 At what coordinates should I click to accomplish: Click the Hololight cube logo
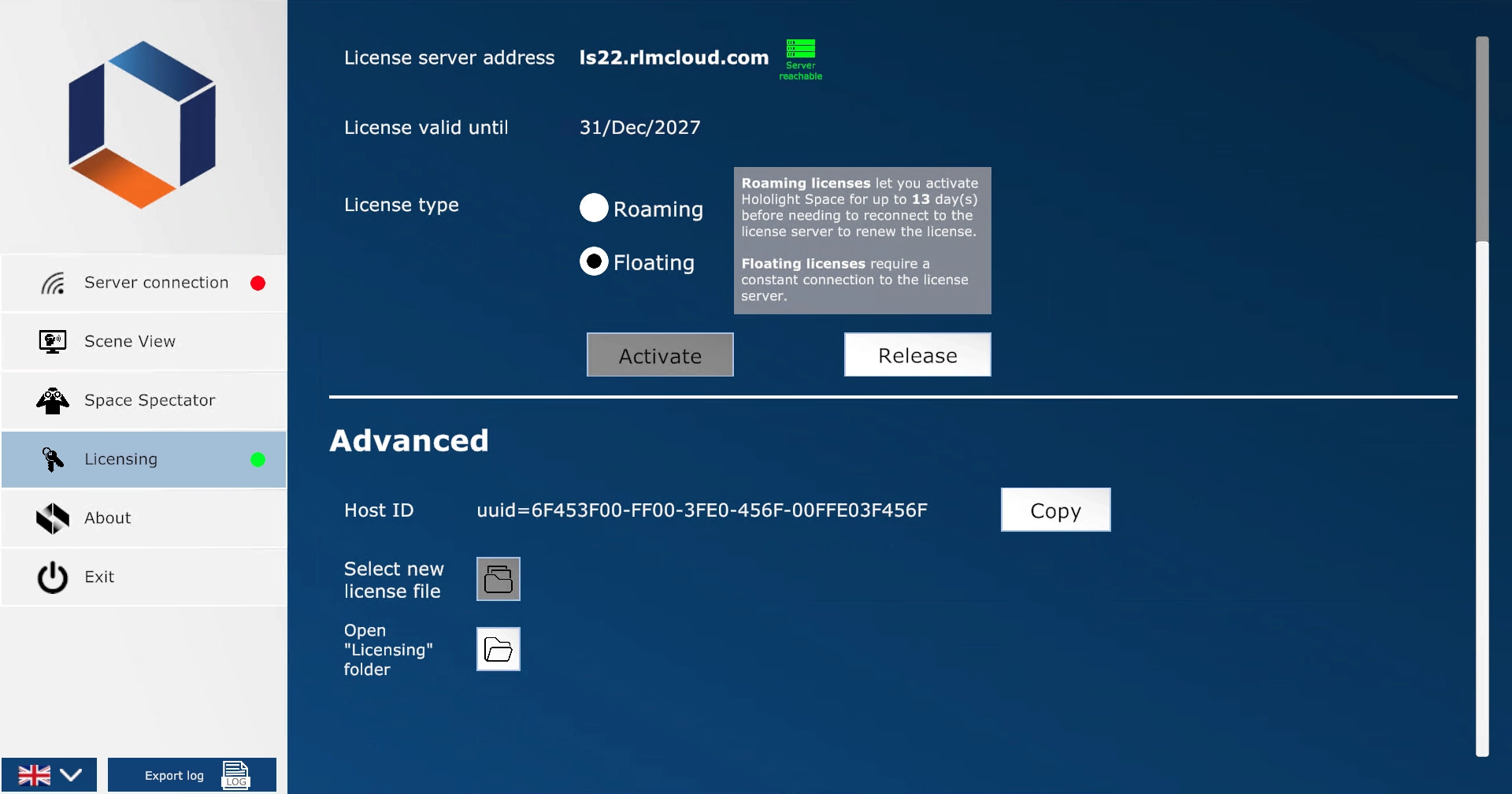(143, 124)
